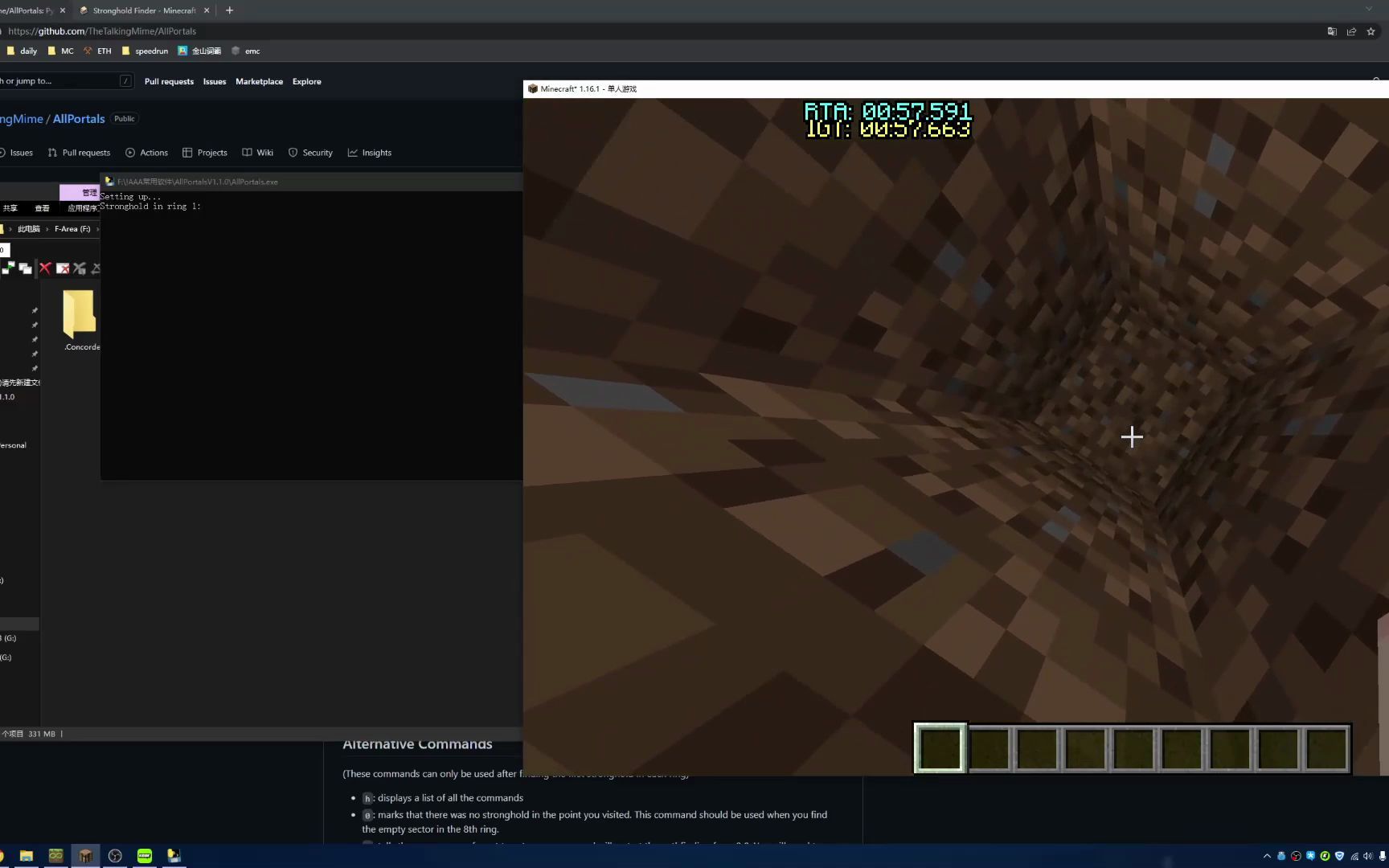Close the Stronghold Finder tab
The width and height of the screenshot is (1389, 868).
207,10
